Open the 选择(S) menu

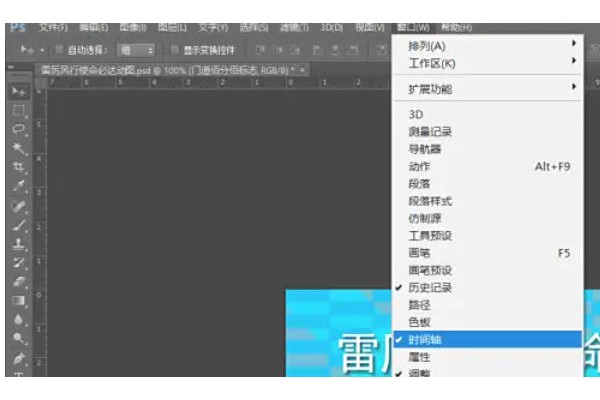[254, 28]
